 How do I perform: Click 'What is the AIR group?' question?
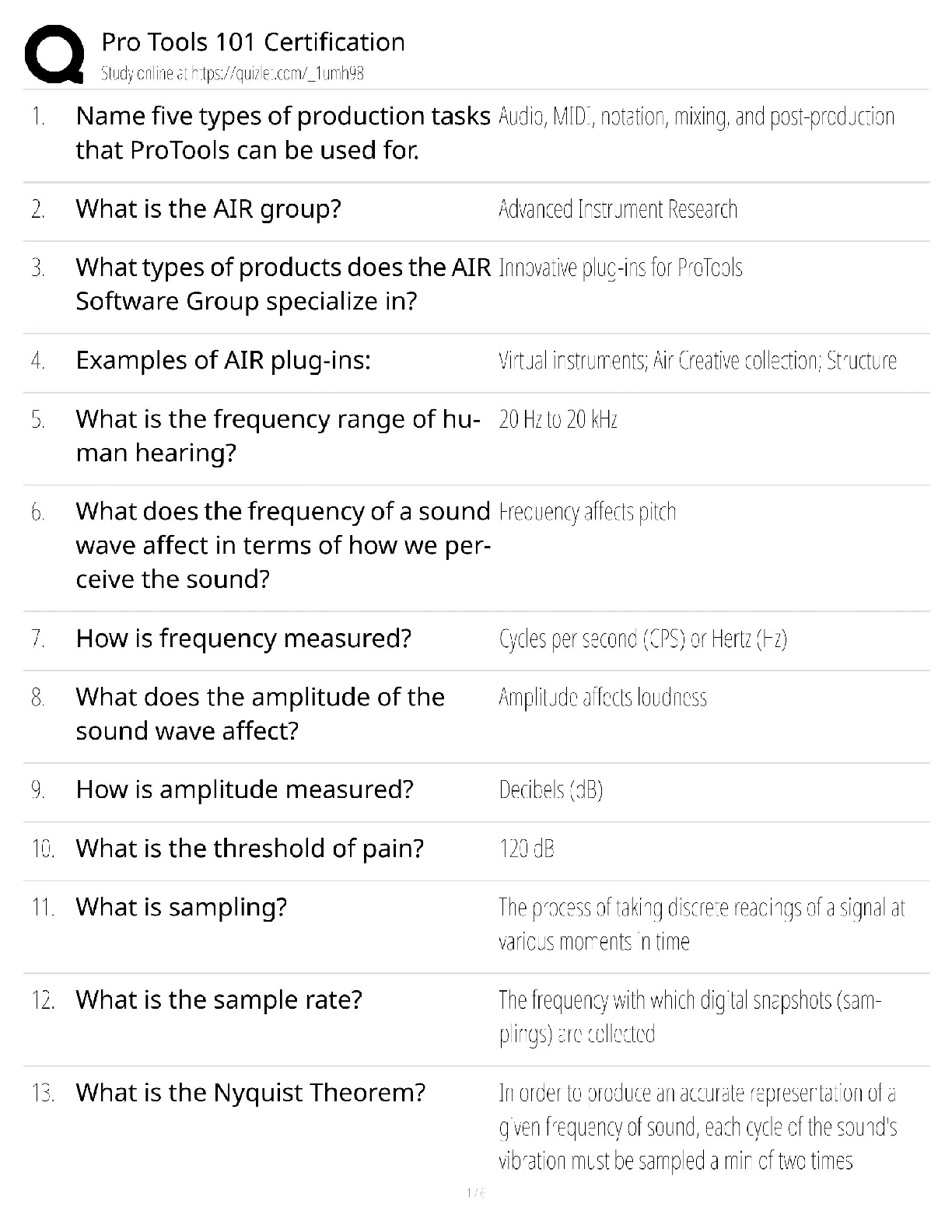pyautogui.click(x=208, y=209)
